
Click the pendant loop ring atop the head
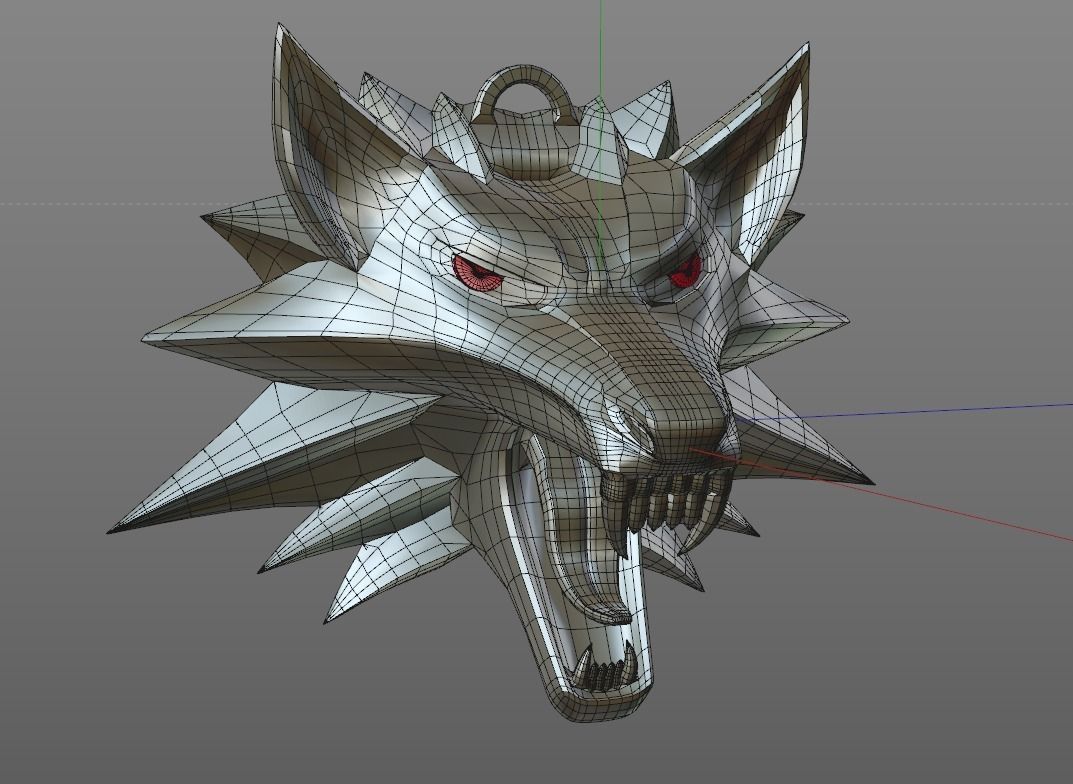point(526,94)
